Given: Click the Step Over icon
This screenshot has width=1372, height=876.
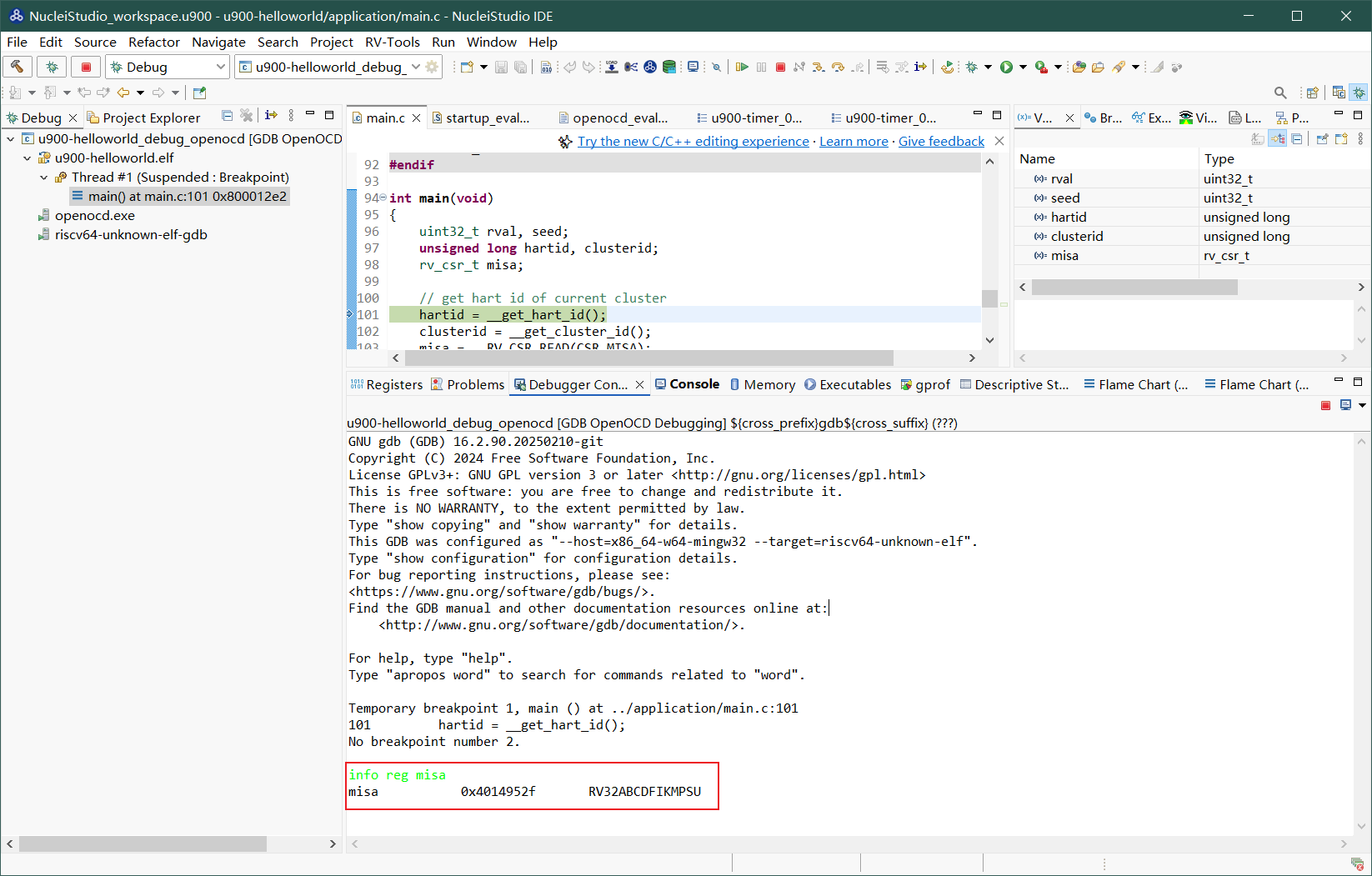Looking at the screenshot, I should click(x=838, y=67).
